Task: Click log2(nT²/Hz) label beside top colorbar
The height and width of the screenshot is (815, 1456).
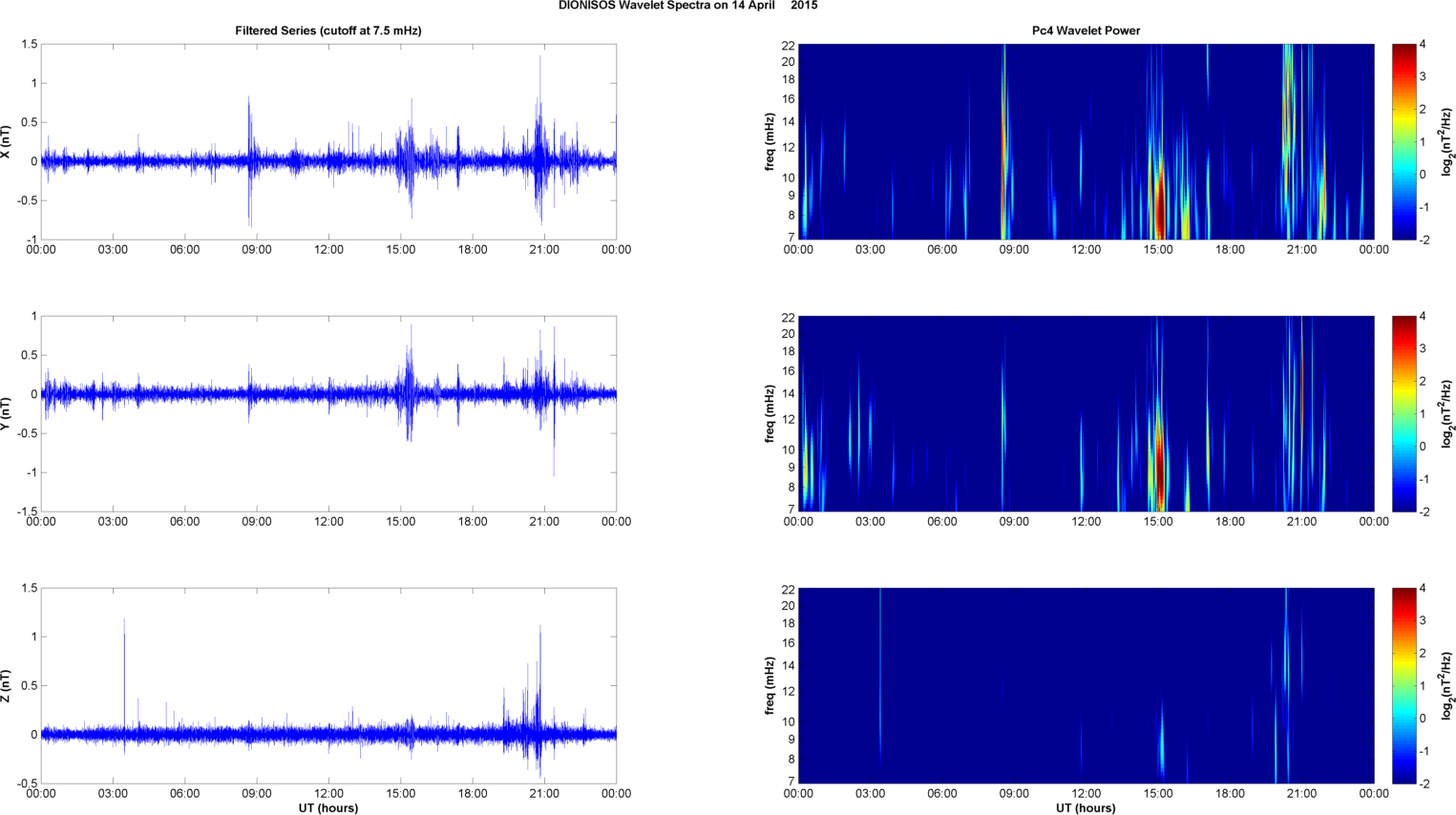Action: click(1447, 141)
